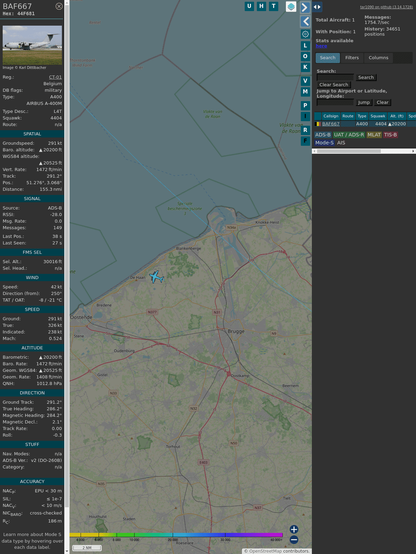Switch to the Filters tab
The image size is (416, 554).
[352, 58]
